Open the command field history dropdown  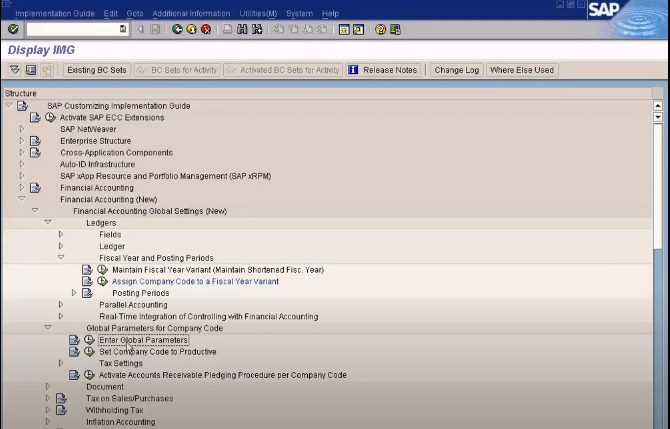pyautogui.click(x=123, y=29)
